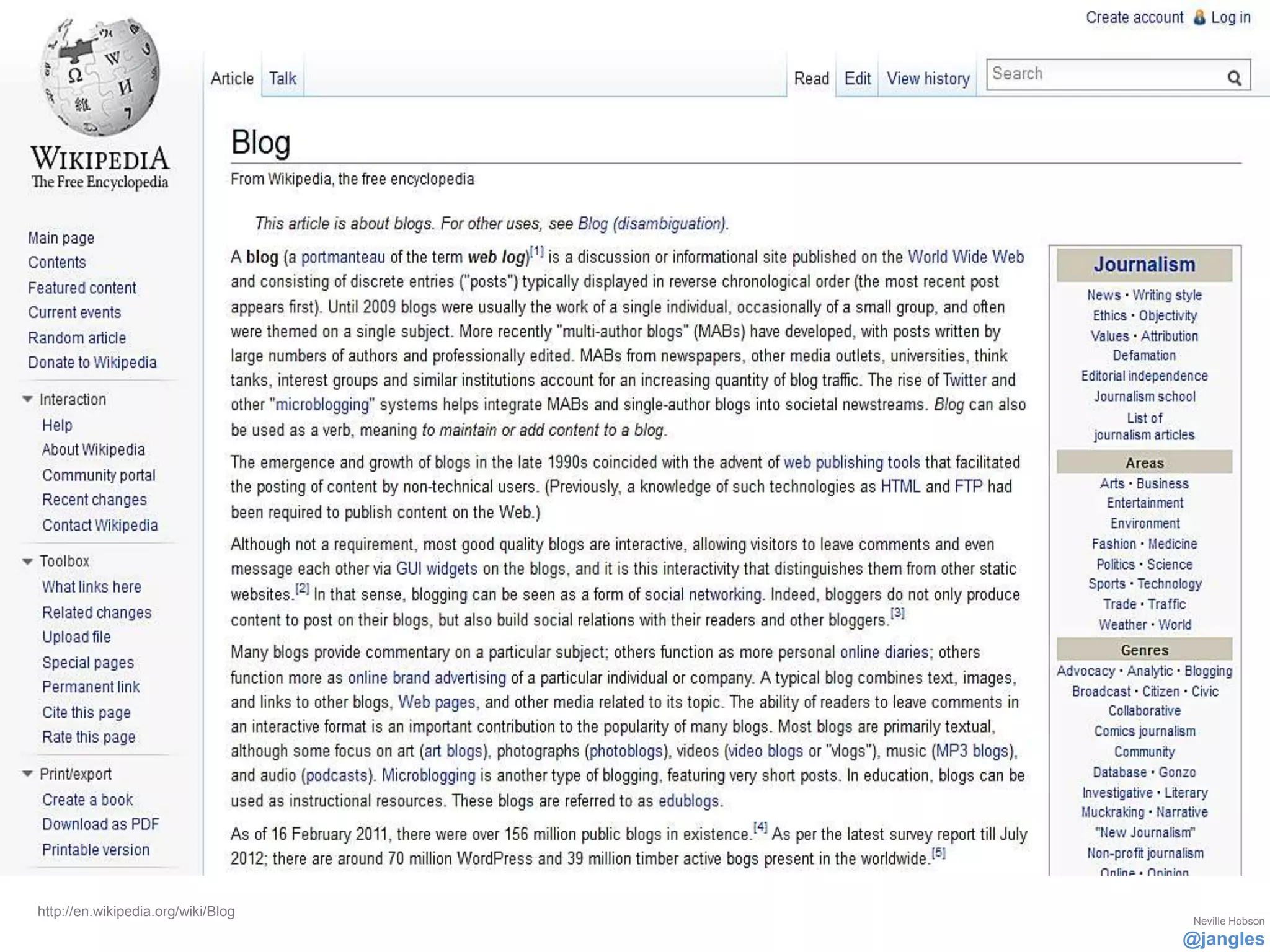1270x952 pixels.
Task: Click footnote reference [1]
Action: 536,251
